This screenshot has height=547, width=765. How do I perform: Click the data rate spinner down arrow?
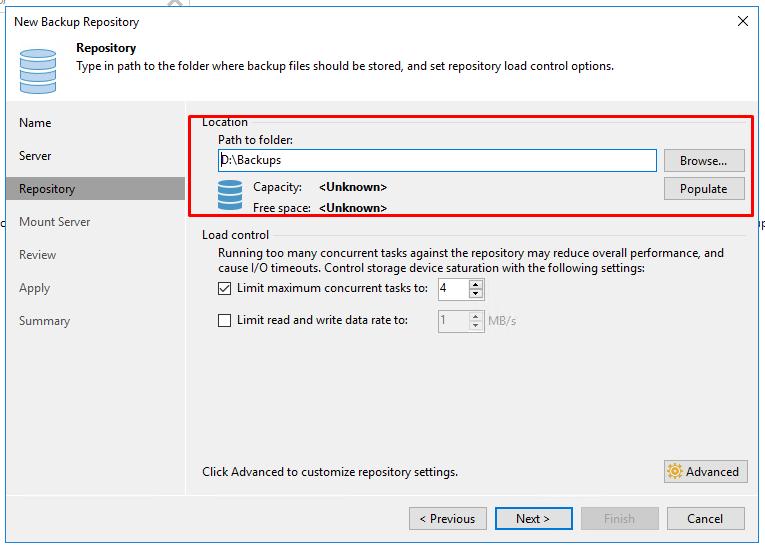(x=476, y=325)
